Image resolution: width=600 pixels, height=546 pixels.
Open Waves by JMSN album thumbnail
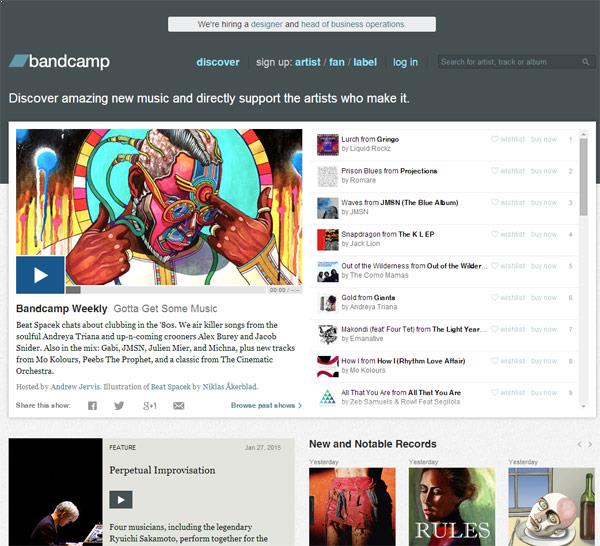click(x=328, y=208)
